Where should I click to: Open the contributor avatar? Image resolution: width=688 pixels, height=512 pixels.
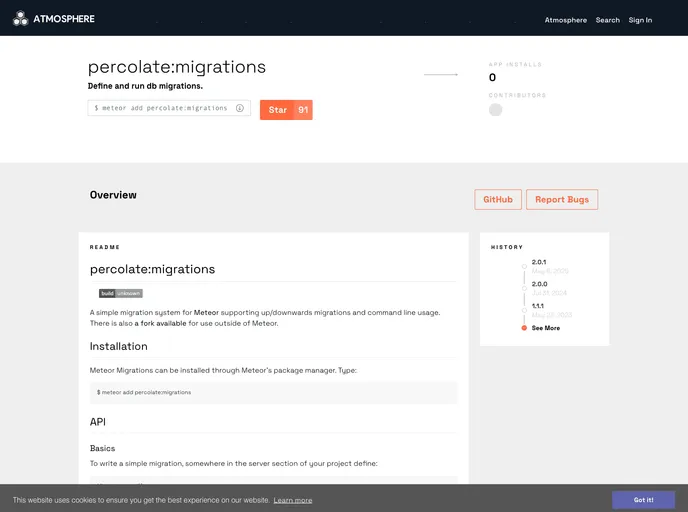click(495, 110)
